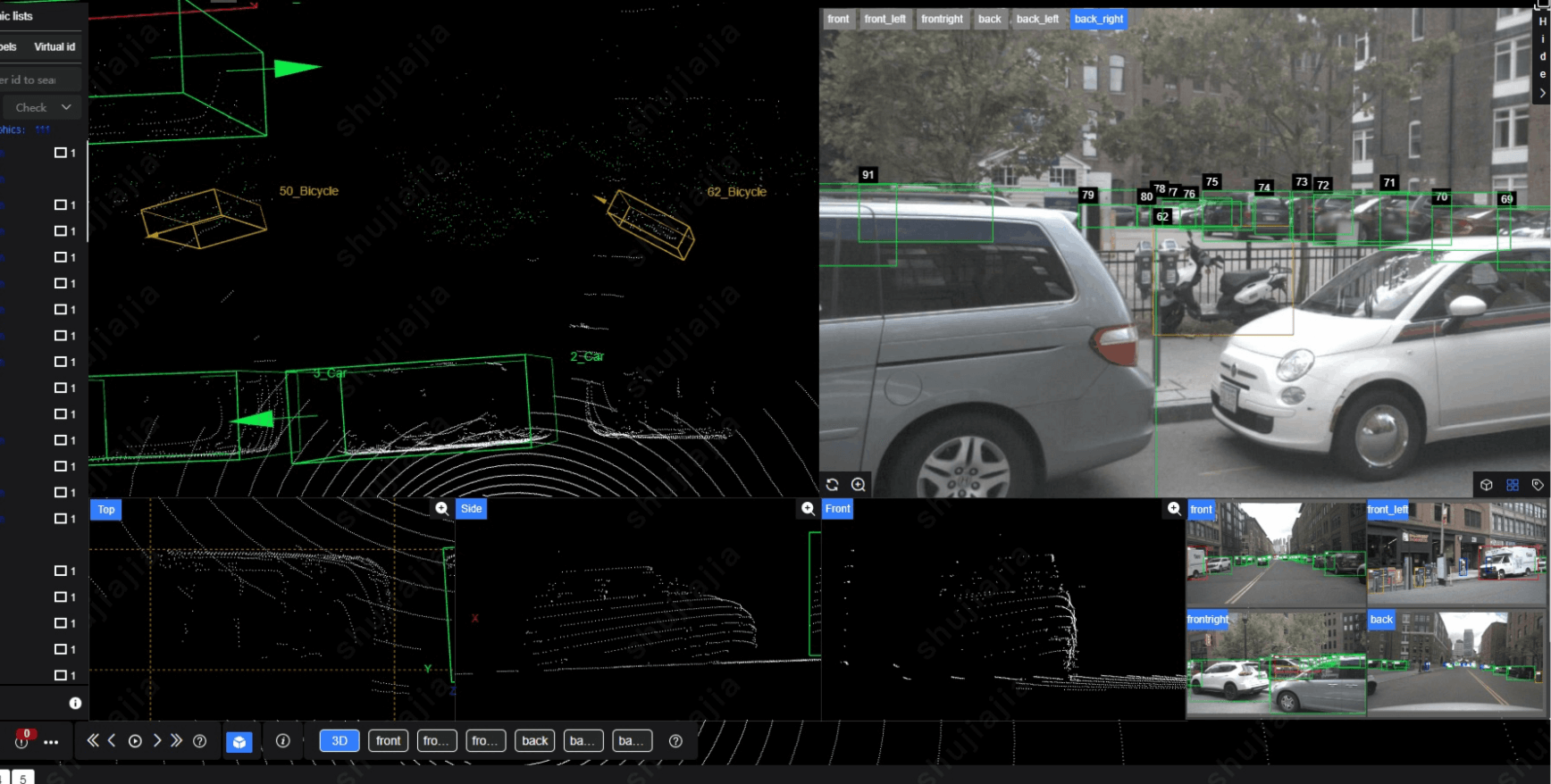Tick the second checkbox in the object list

pos(61,205)
